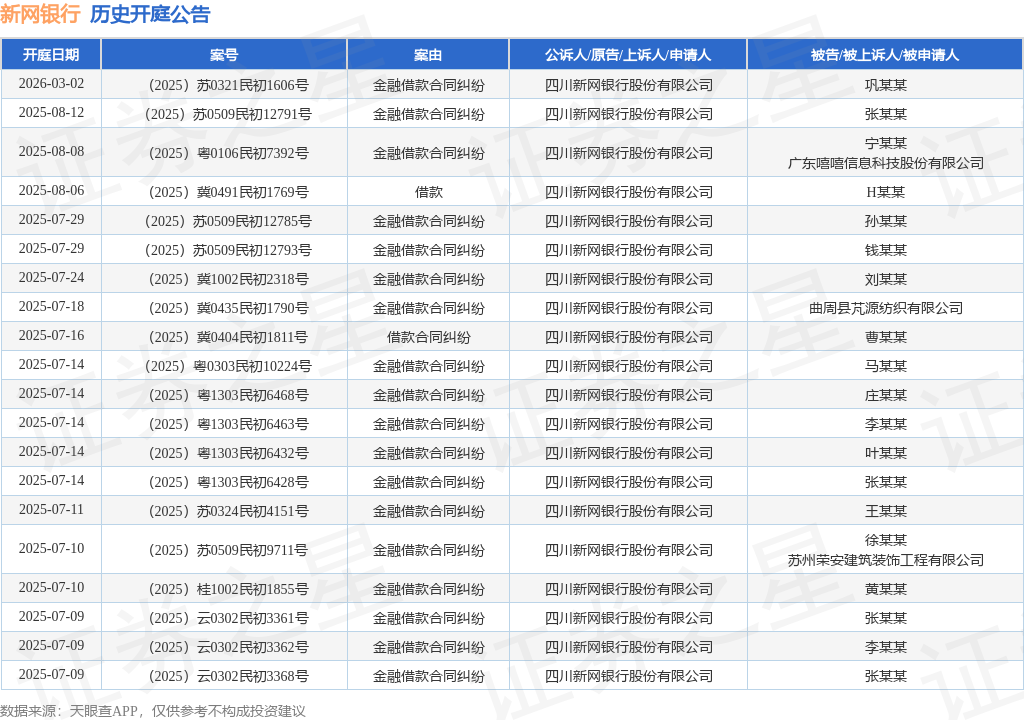
Task: Select date cell 2025-08-08
Action: [52, 152]
